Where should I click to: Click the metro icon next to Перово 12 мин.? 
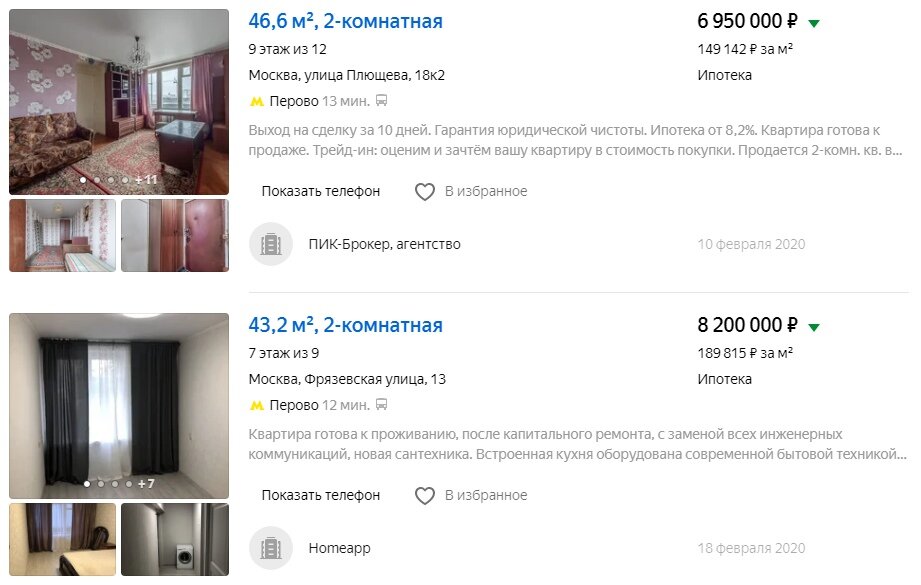257,406
